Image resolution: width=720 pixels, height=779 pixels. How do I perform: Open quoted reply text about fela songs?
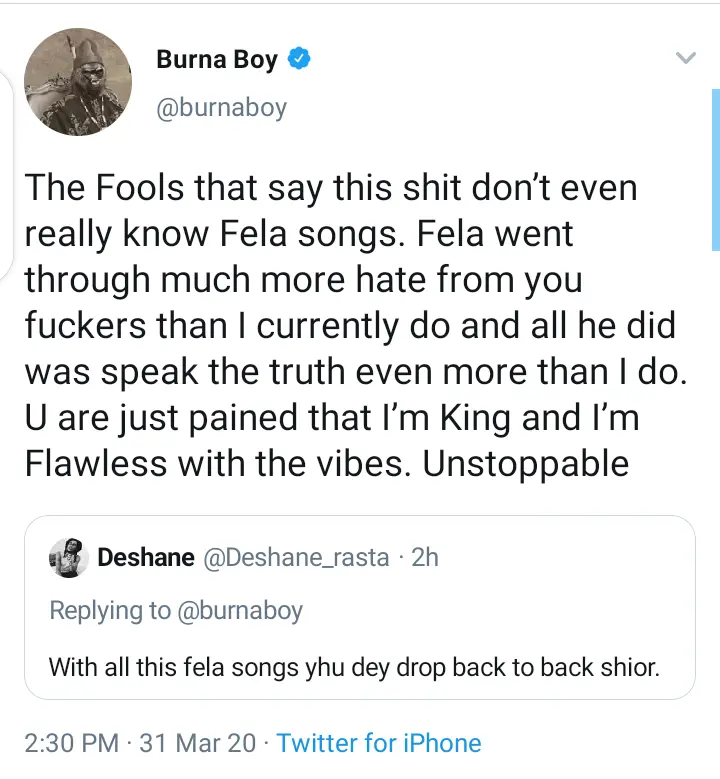click(354, 666)
